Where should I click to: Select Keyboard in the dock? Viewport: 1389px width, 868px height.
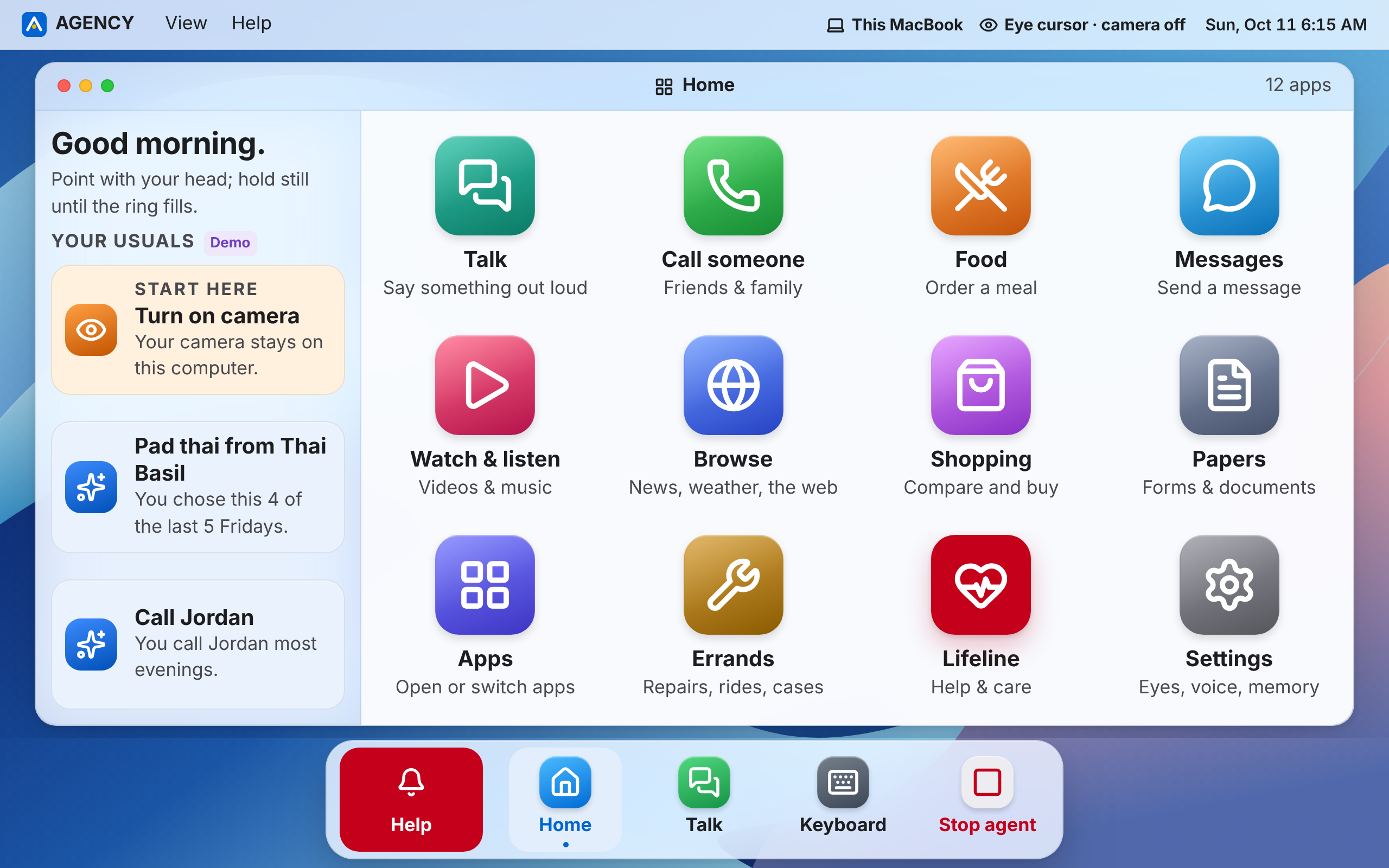pos(843,799)
